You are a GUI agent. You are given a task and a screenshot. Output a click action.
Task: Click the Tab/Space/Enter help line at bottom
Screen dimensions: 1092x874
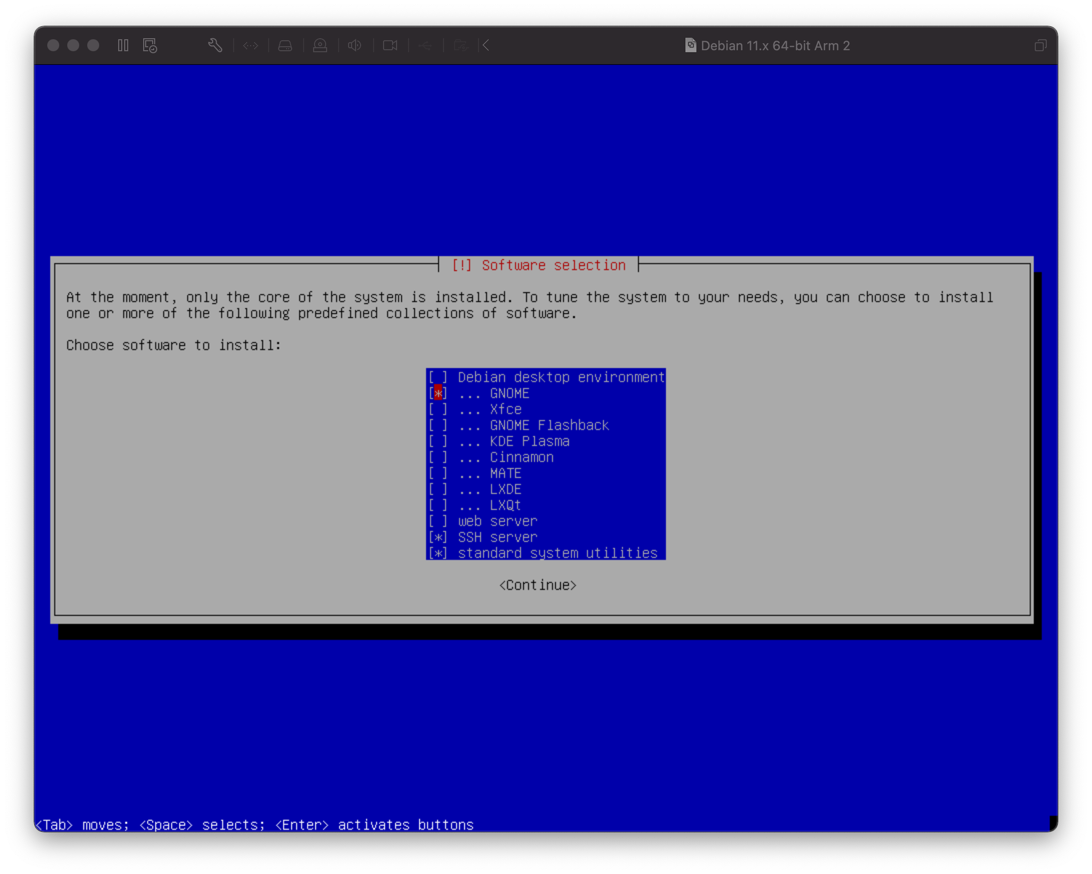pos(255,825)
